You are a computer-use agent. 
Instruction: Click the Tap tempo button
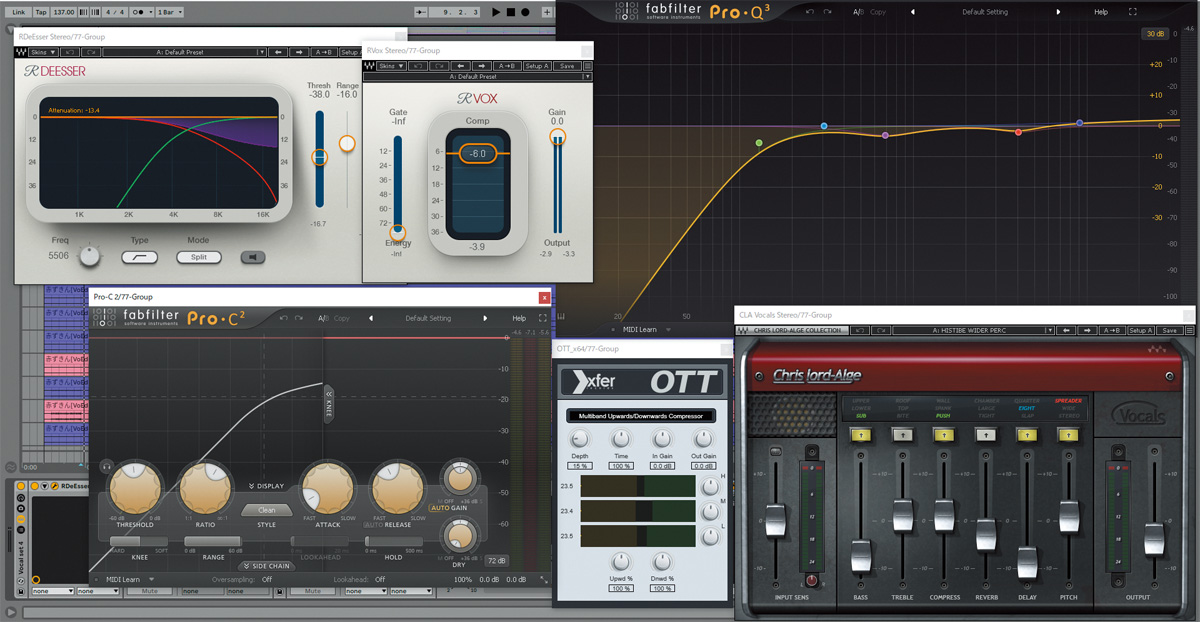41,12
